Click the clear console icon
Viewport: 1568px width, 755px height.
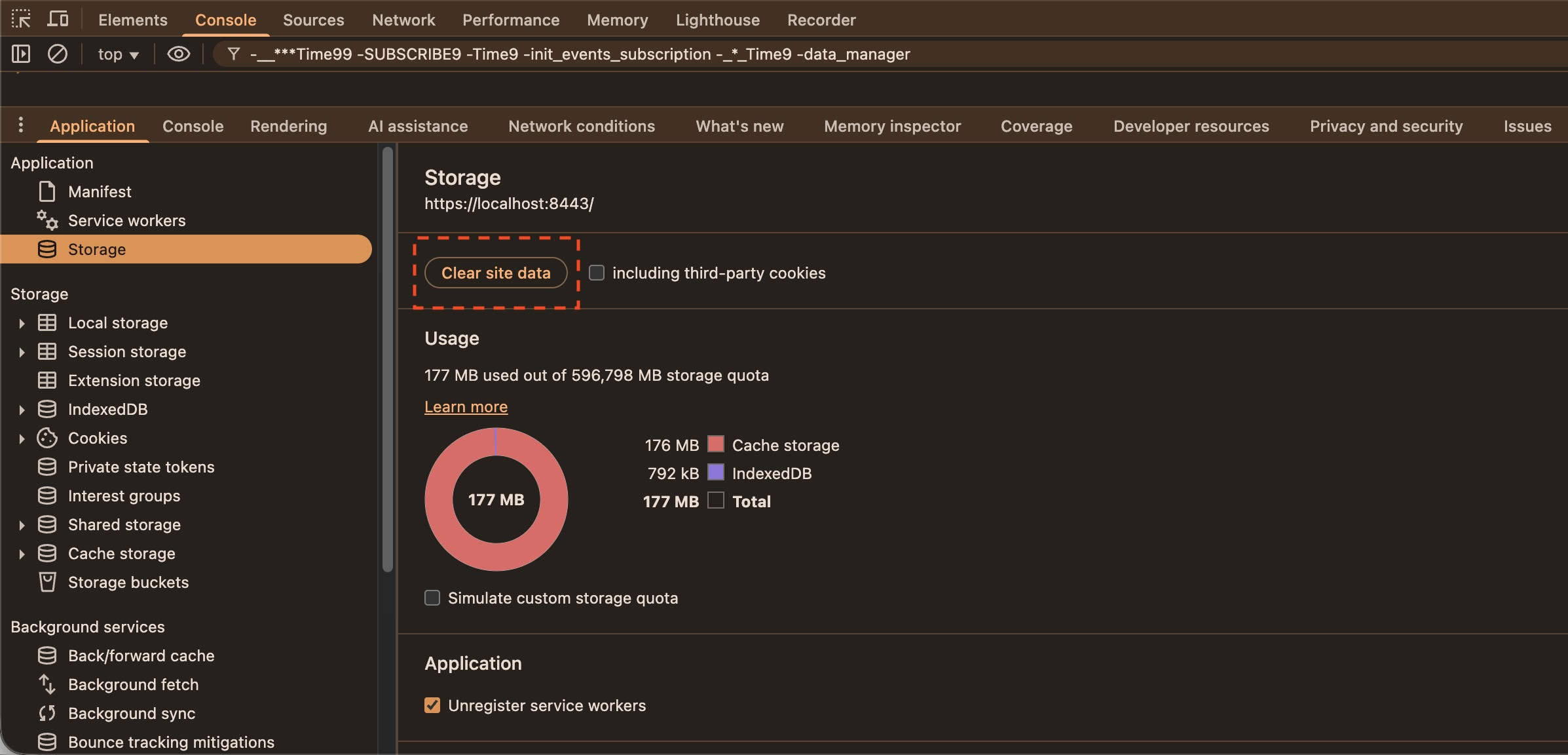[58, 54]
